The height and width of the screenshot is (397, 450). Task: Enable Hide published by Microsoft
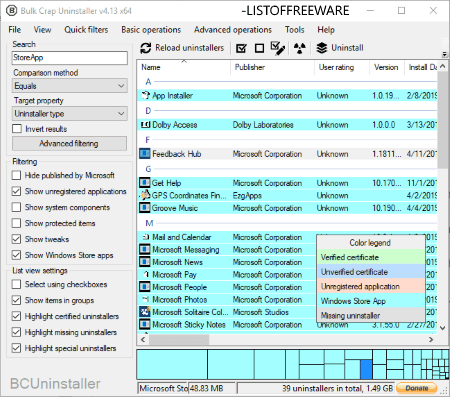16,175
